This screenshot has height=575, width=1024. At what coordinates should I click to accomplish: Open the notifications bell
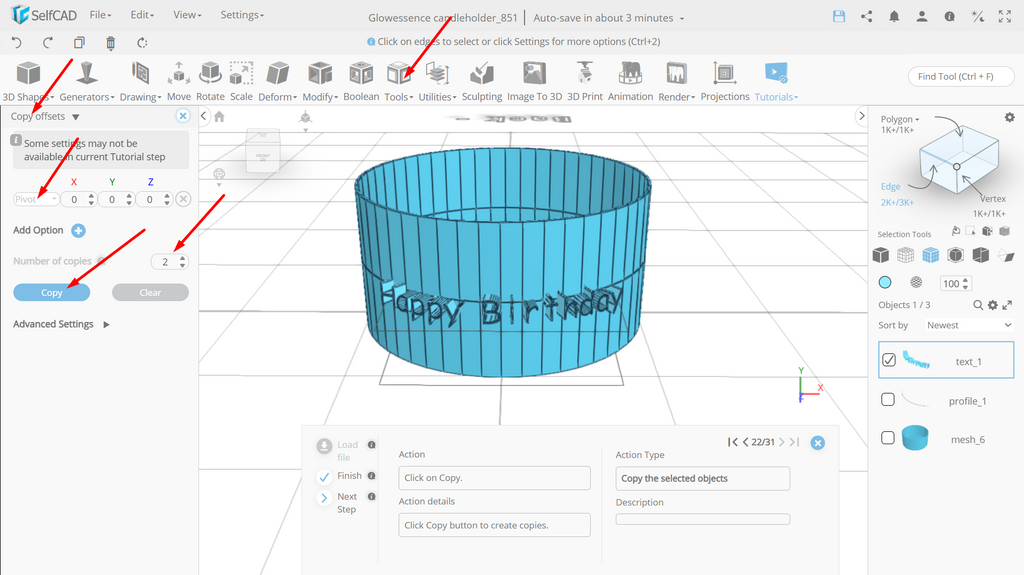pos(894,17)
